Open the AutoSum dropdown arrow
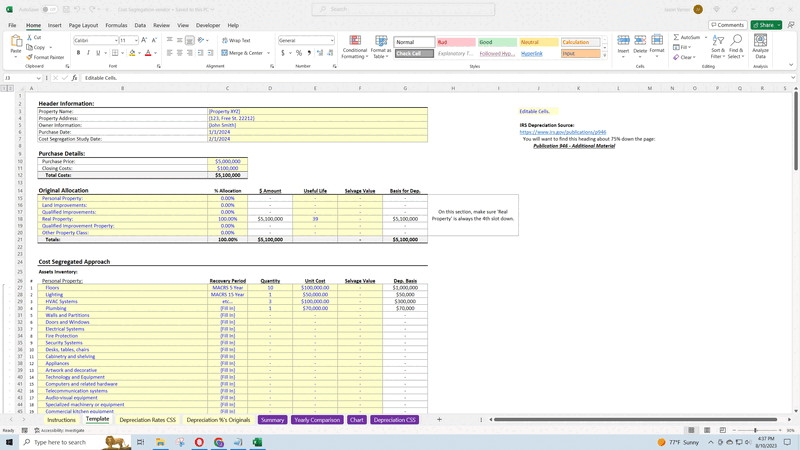The height and width of the screenshot is (450, 800). (x=704, y=37)
